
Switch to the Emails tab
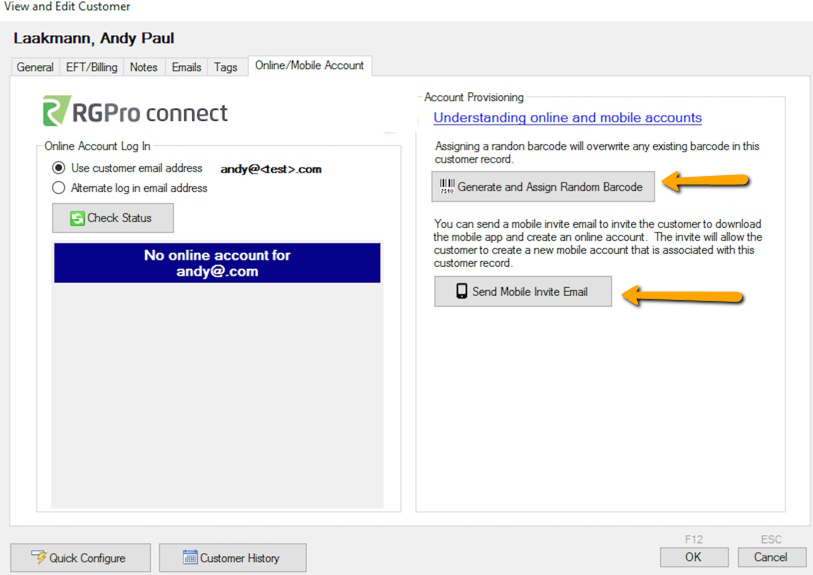click(186, 67)
